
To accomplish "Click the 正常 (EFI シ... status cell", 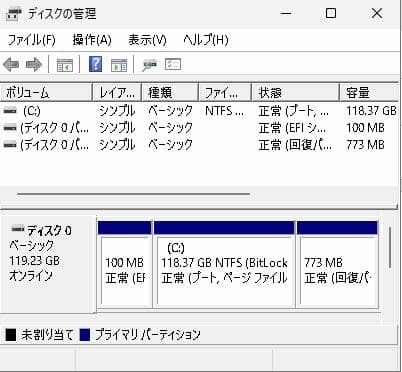I will pyautogui.click(x=292, y=128).
